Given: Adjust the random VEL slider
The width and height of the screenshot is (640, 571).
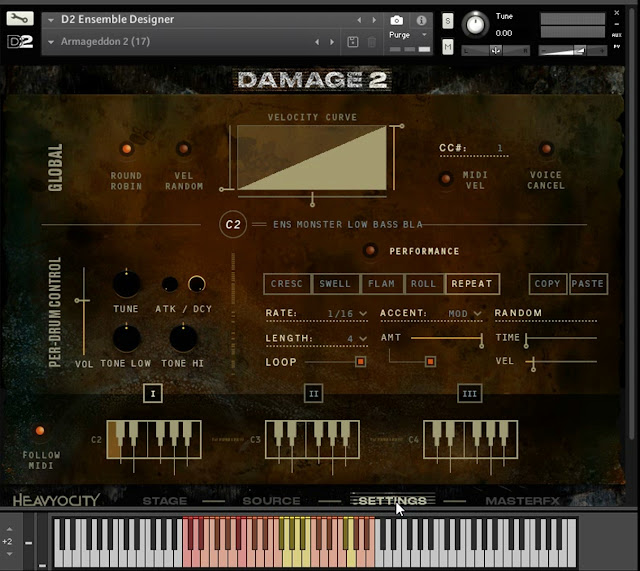Looking at the screenshot, I should pos(561,362).
